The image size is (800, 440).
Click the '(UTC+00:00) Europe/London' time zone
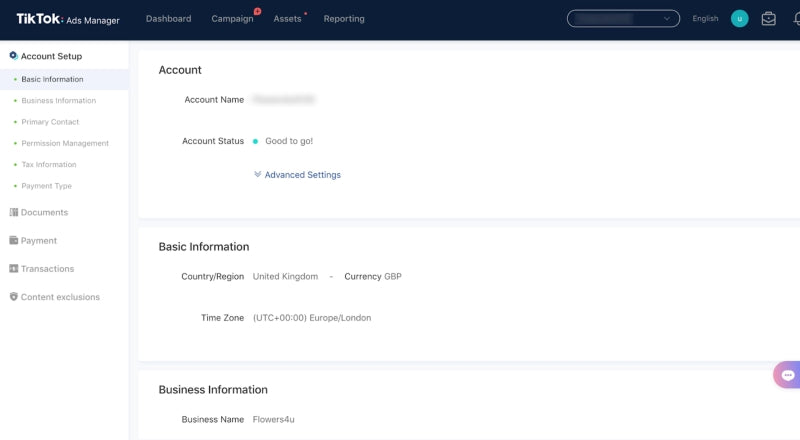[312, 317]
